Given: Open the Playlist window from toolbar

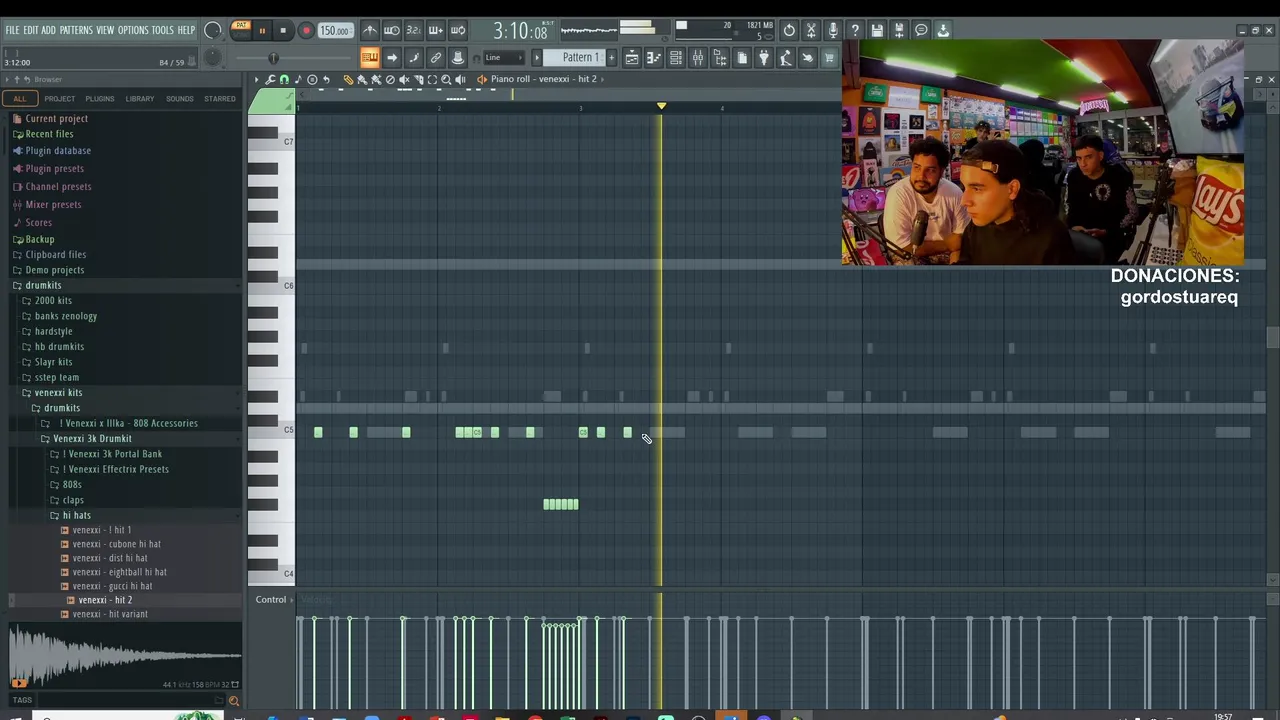Looking at the screenshot, I should [632, 57].
